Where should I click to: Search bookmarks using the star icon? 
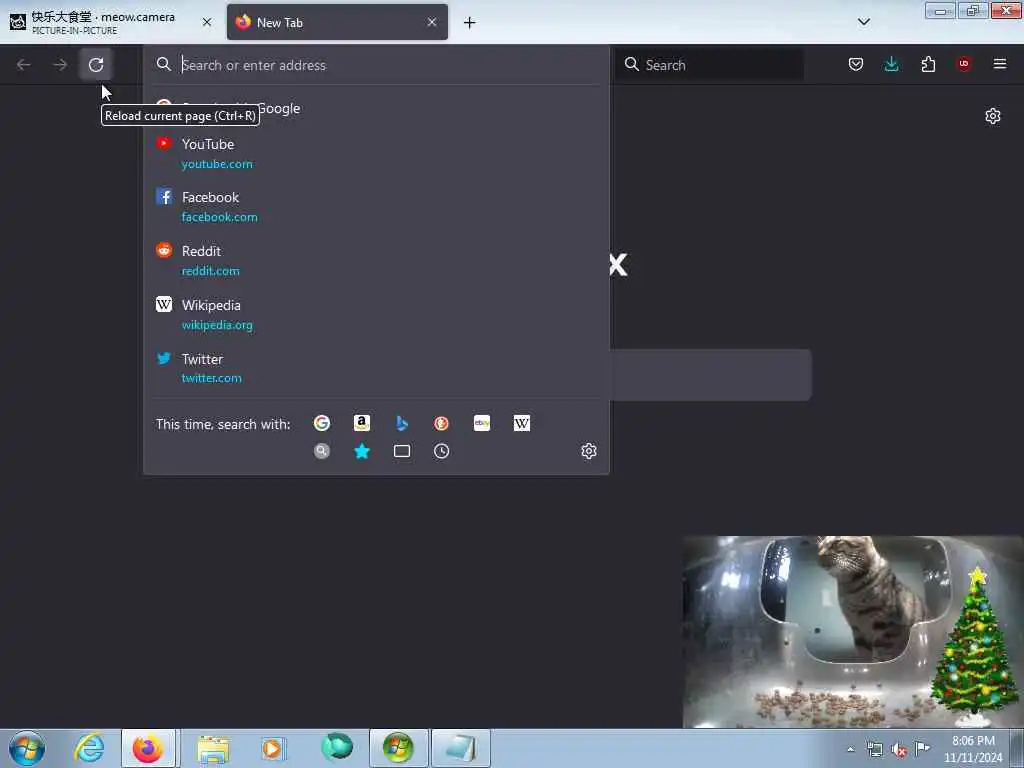362,451
